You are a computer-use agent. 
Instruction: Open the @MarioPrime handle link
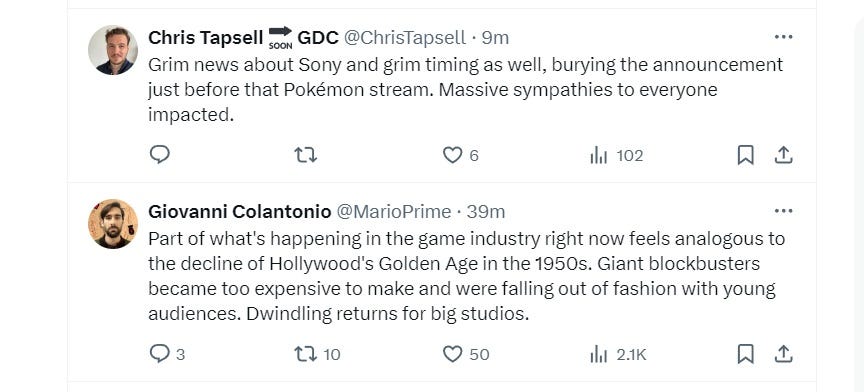pyautogui.click(x=393, y=212)
